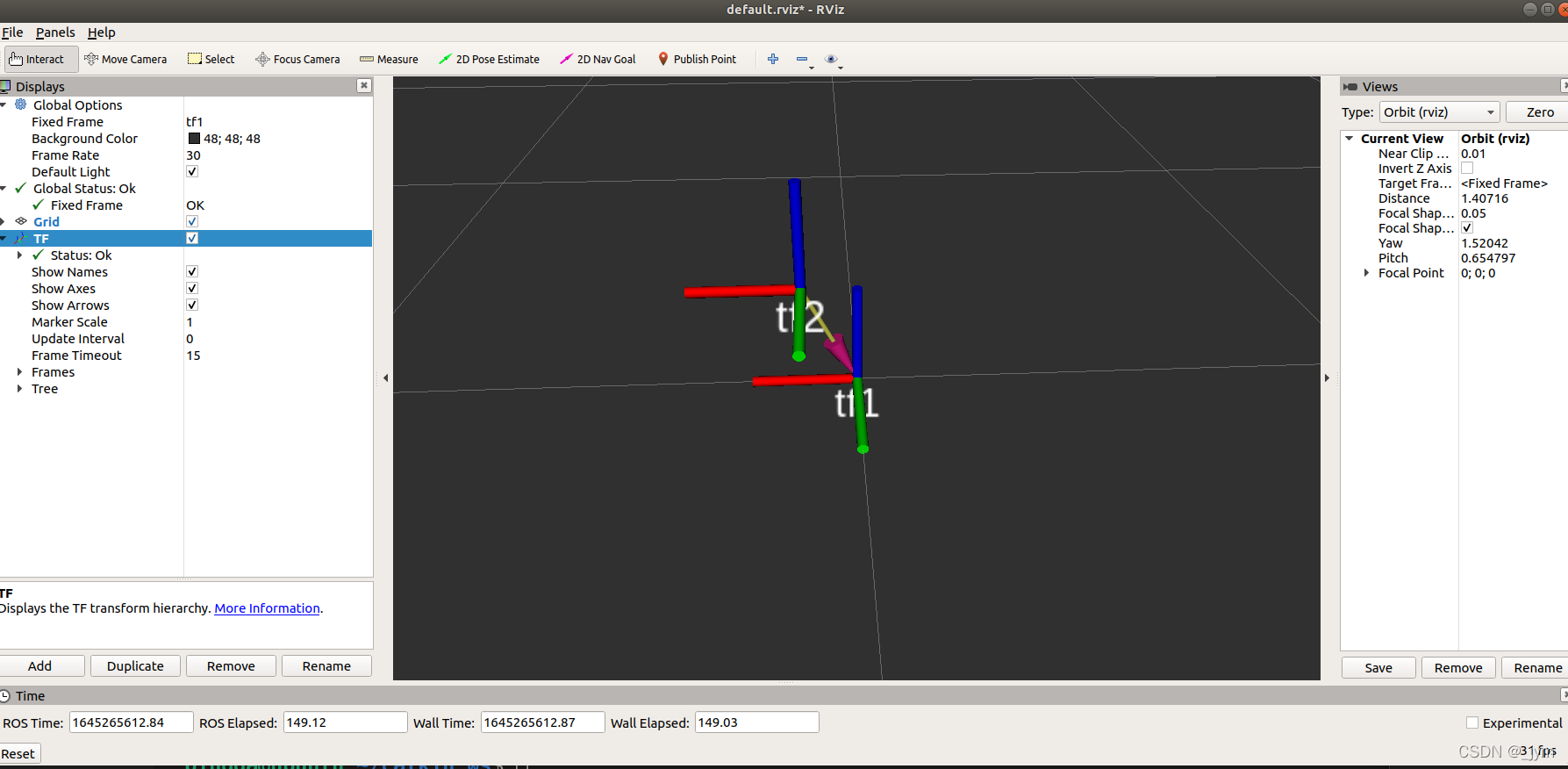Toggle the Focal Shape Fixed Size checkbox
1568x769 pixels.
pyautogui.click(x=1467, y=227)
